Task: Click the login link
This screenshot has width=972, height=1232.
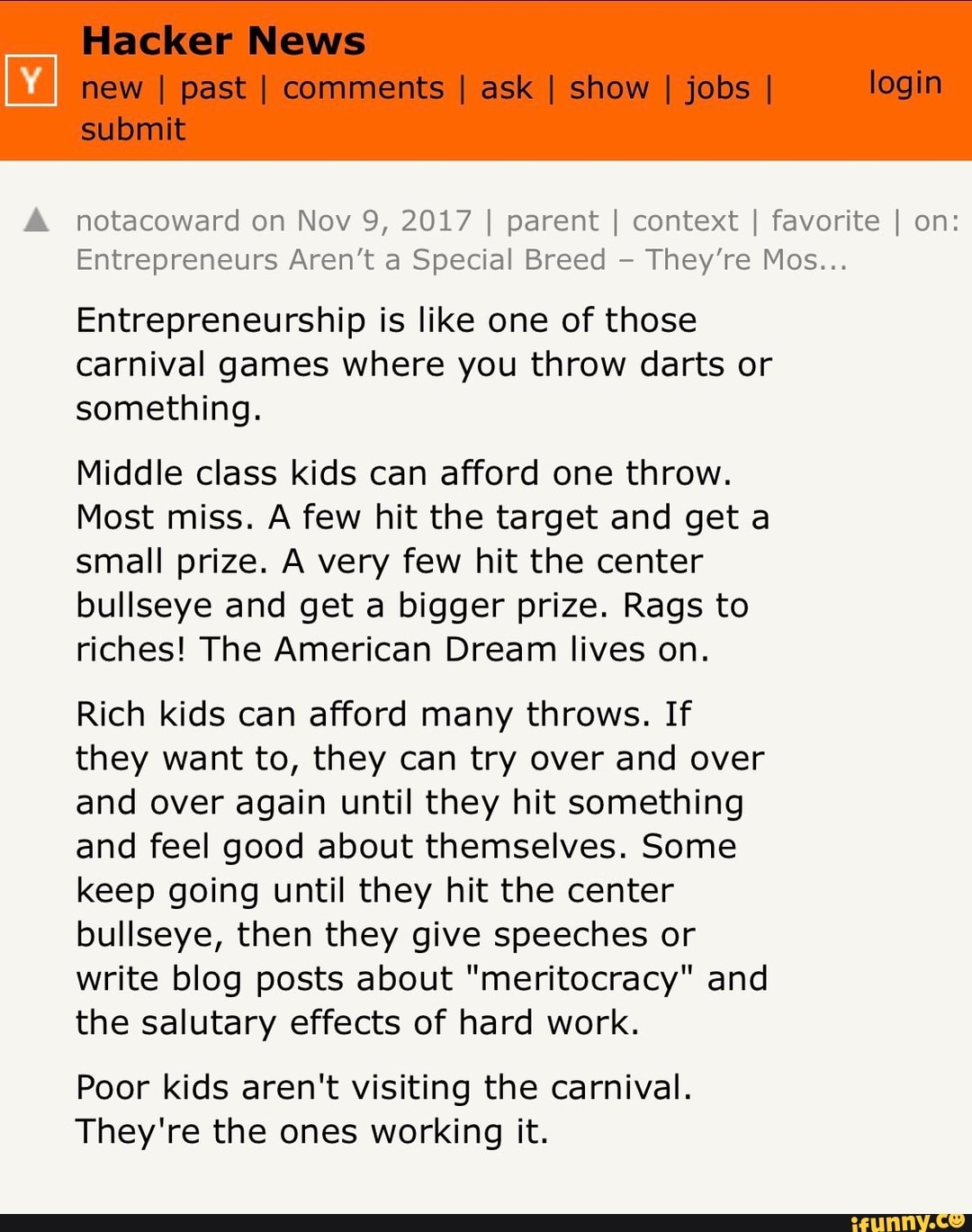Action: tap(904, 83)
